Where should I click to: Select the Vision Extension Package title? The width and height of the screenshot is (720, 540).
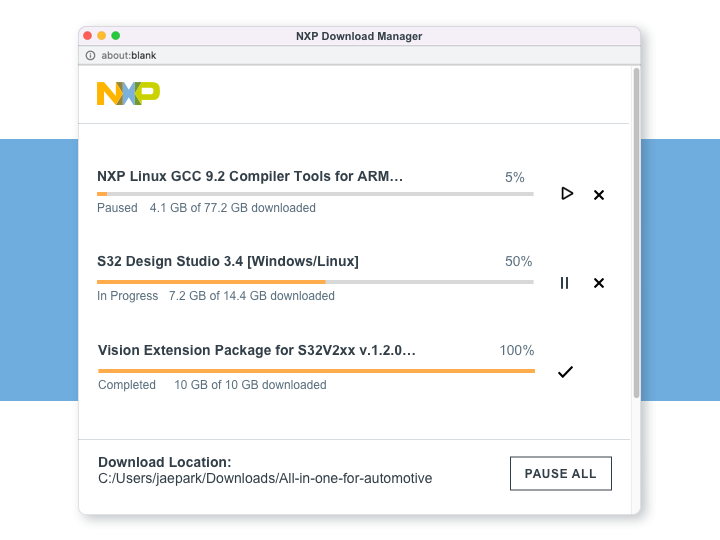(x=256, y=351)
